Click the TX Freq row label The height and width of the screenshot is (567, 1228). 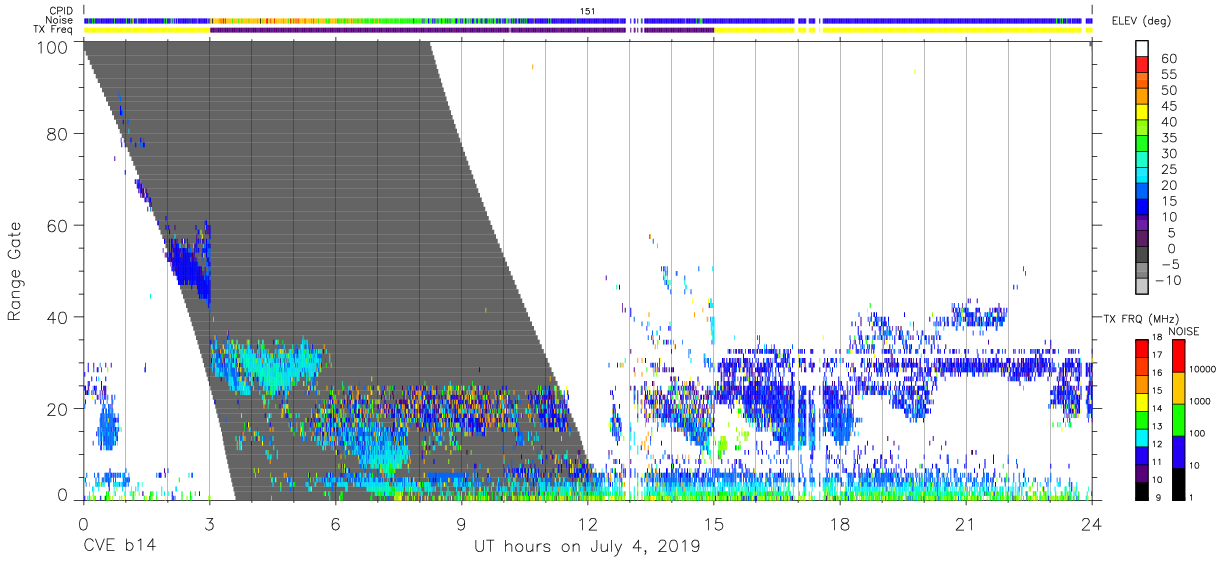click(x=53, y=30)
